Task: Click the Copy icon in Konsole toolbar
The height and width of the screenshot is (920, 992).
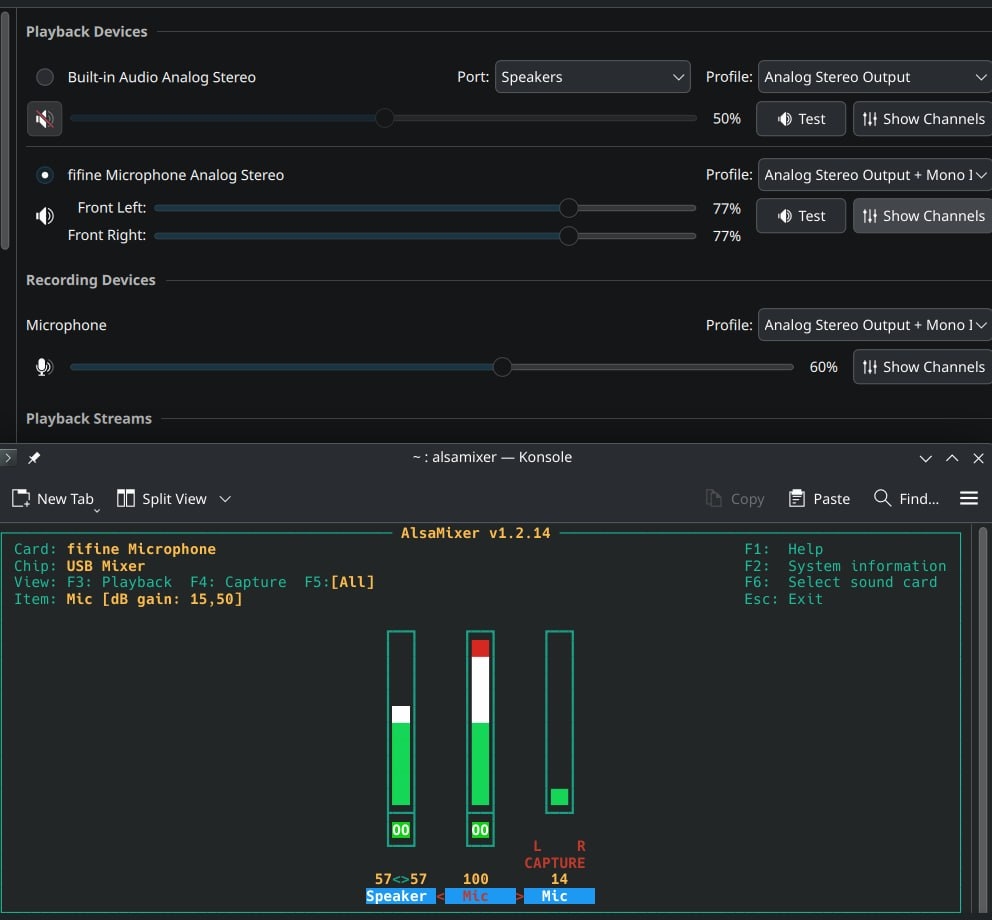Action: click(714, 499)
